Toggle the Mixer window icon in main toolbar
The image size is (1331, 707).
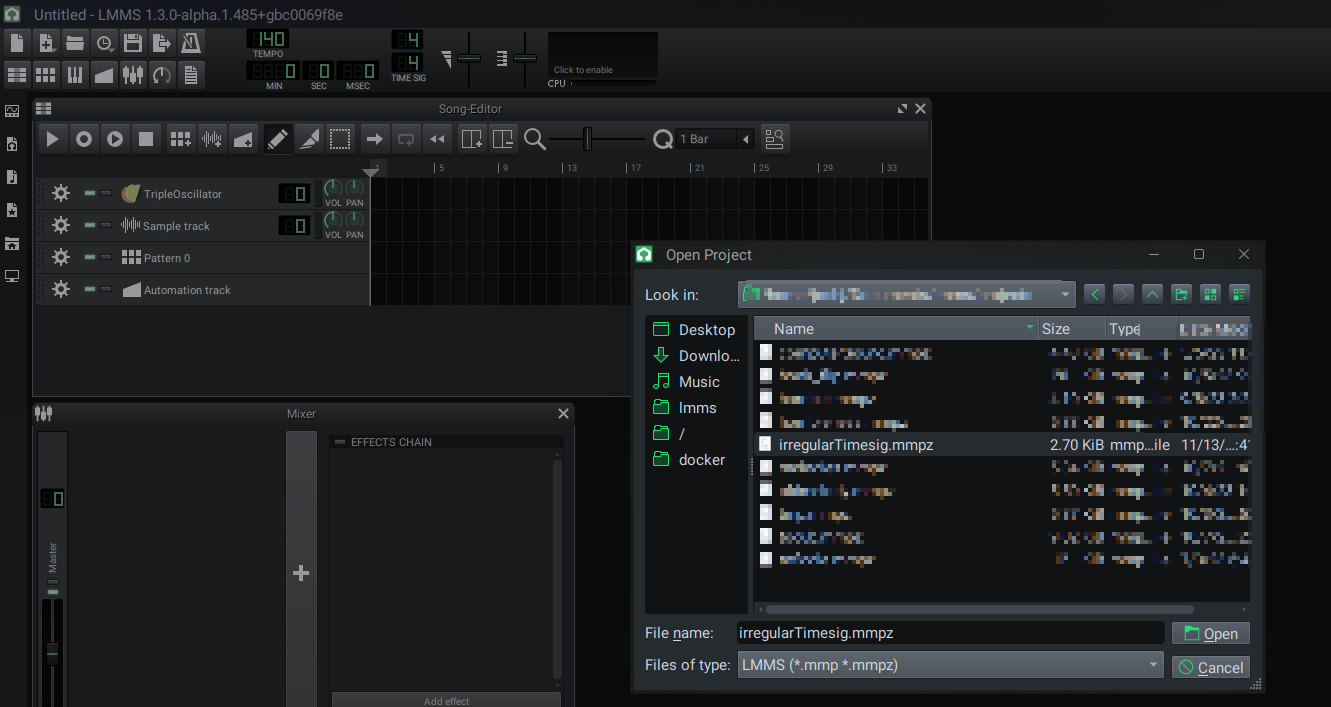pos(133,74)
